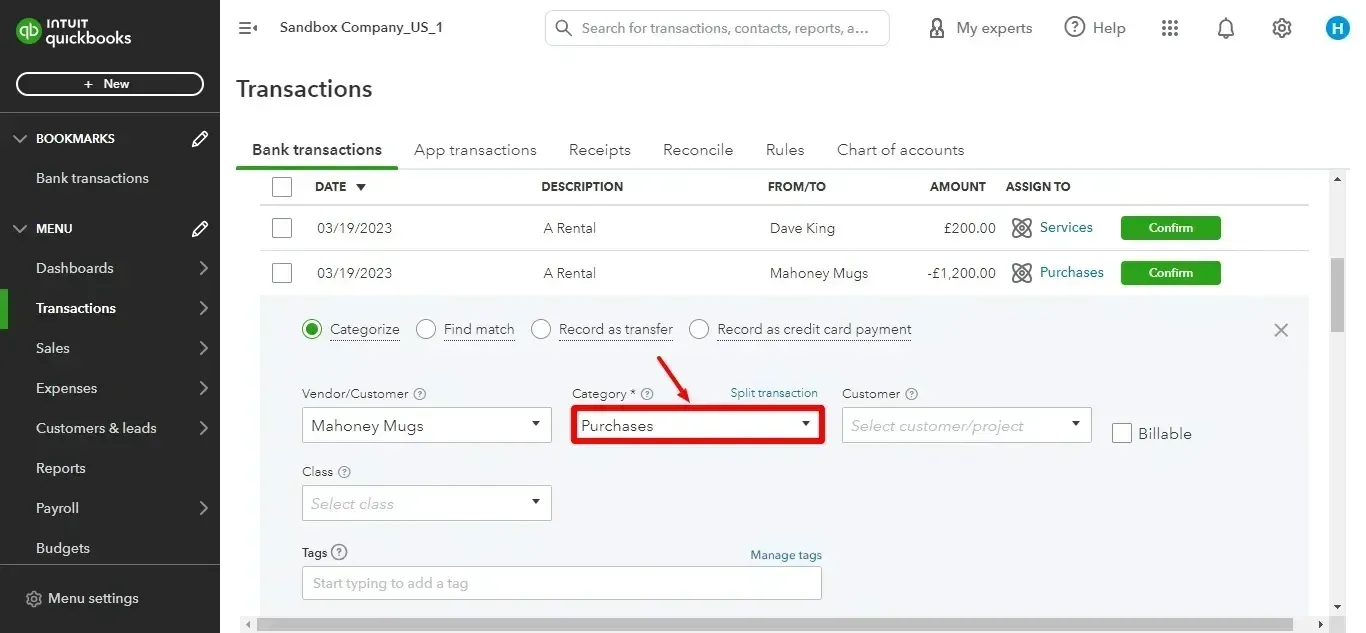Open the Purchases category link in row
This screenshot has width=1366, height=633.
[1072, 272]
